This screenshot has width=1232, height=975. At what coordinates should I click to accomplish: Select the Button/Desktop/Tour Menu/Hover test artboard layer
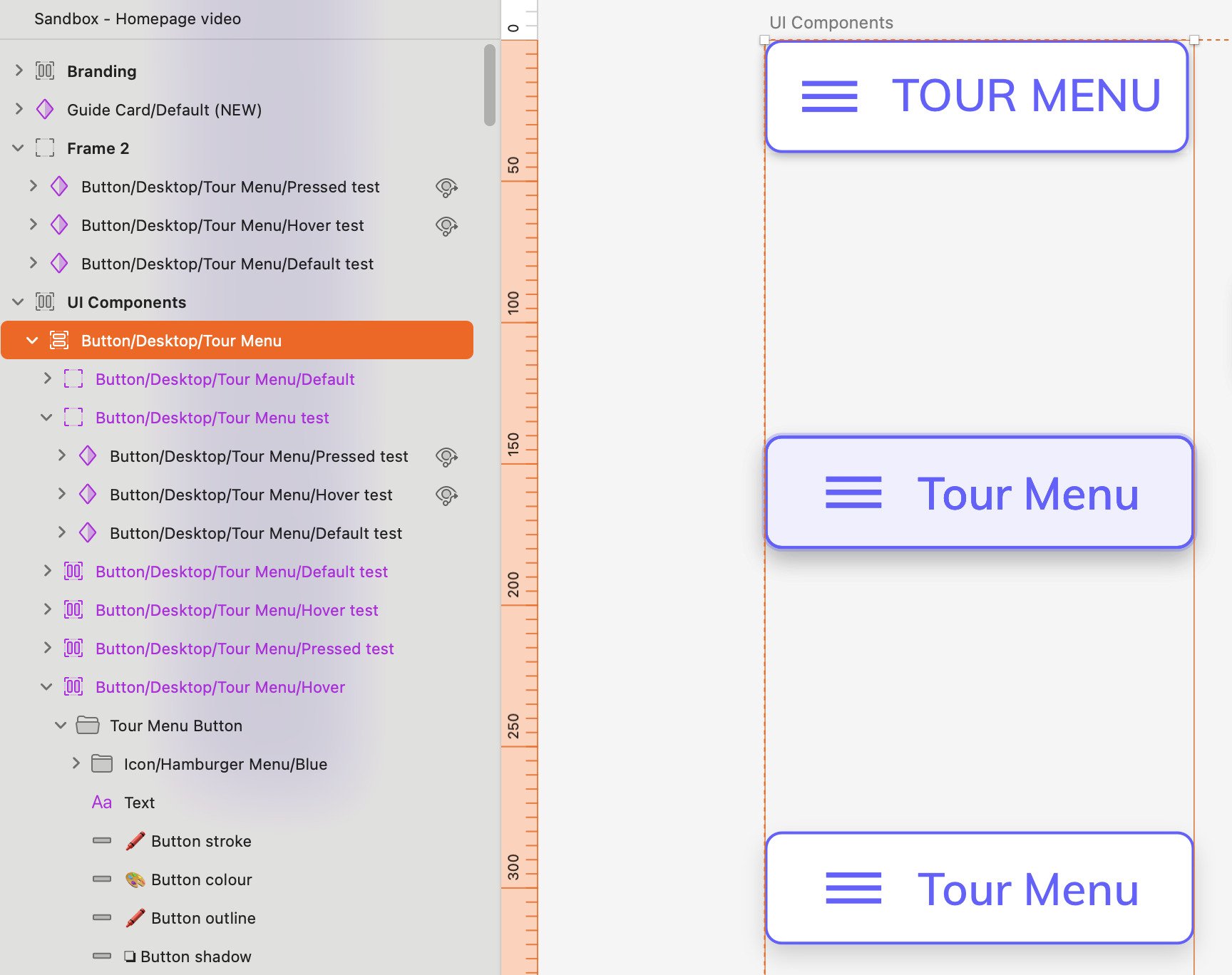pos(237,610)
